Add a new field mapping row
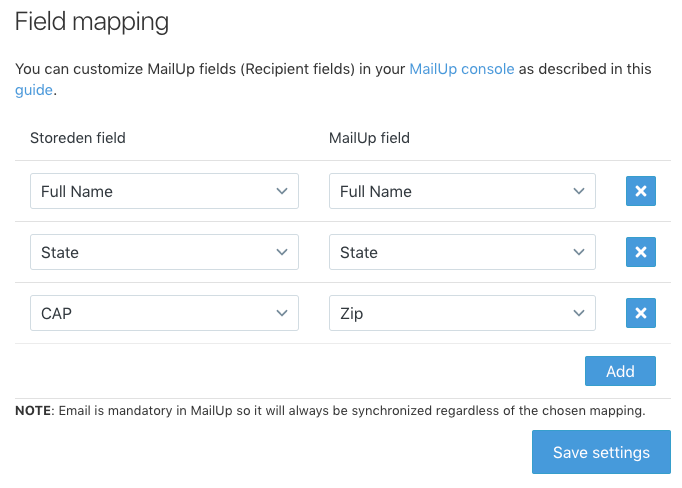The image size is (682, 488). coord(620,371)
